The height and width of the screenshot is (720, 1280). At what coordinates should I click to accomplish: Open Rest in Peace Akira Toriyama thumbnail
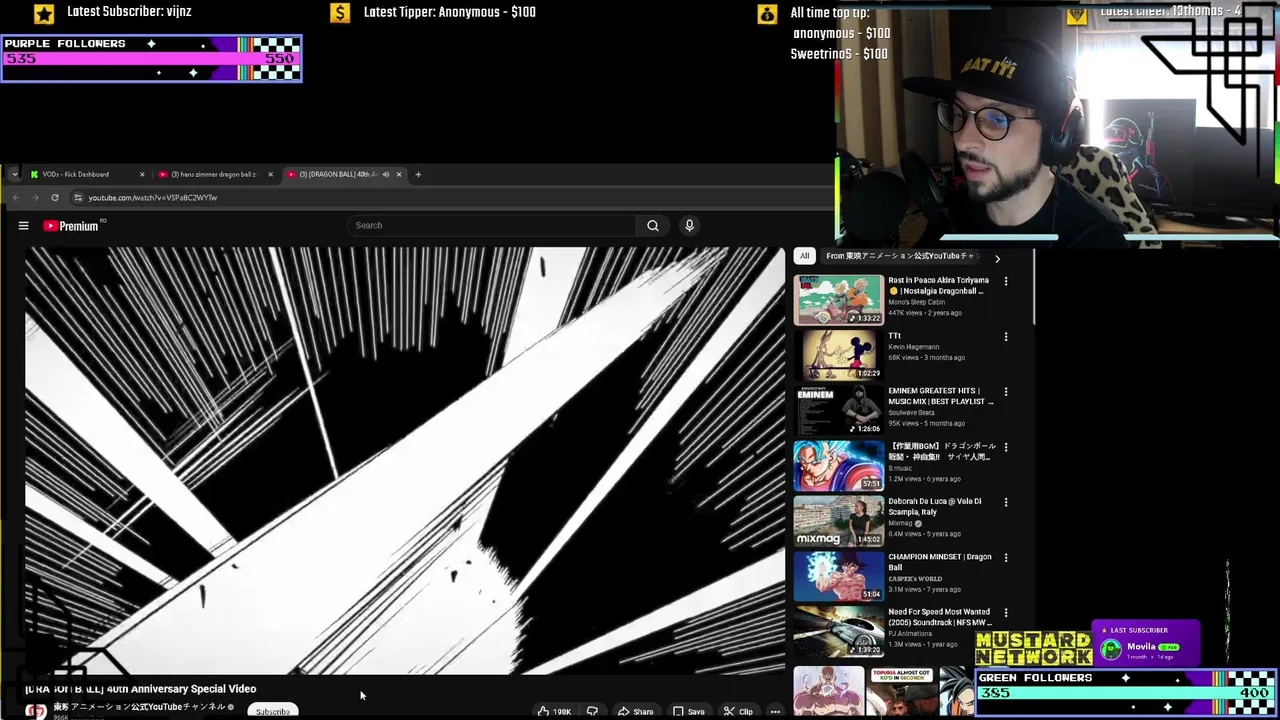pyautogui.click(x=839, y=299)
